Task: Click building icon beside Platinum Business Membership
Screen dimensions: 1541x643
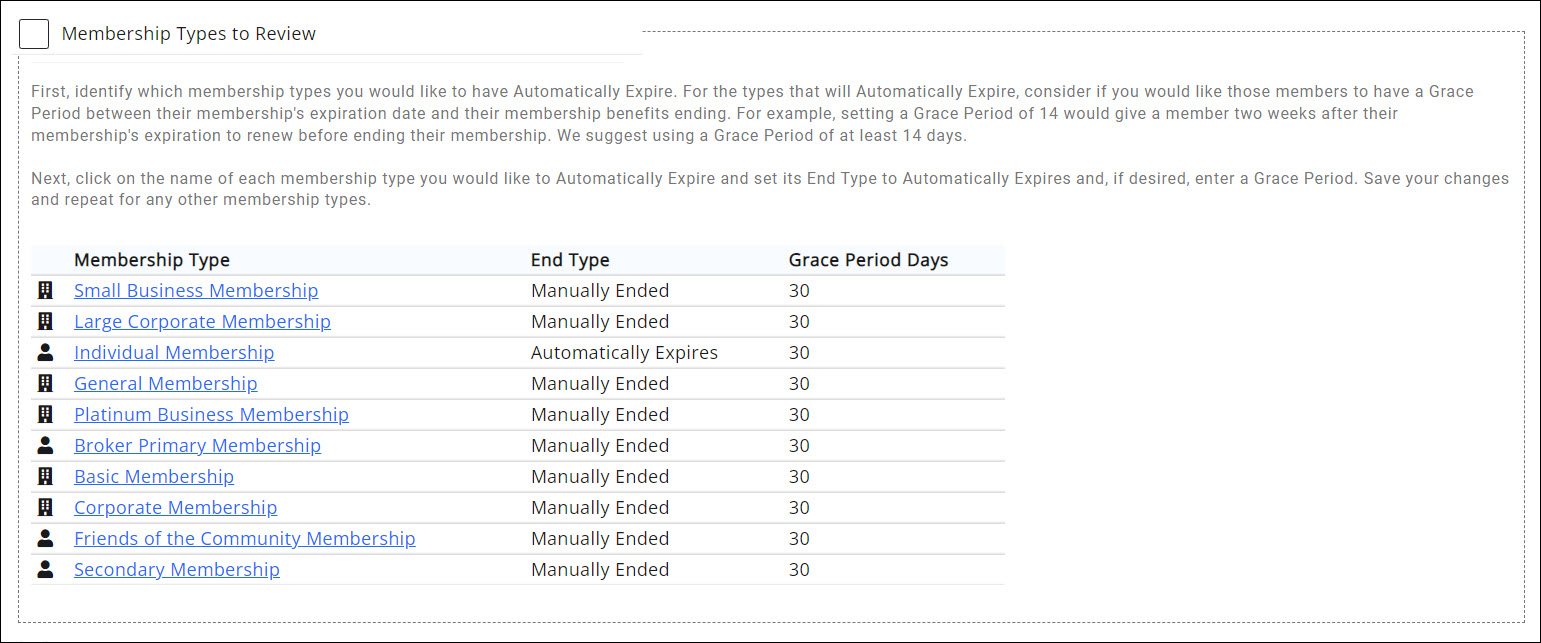Action: click(x=44, y=415)
